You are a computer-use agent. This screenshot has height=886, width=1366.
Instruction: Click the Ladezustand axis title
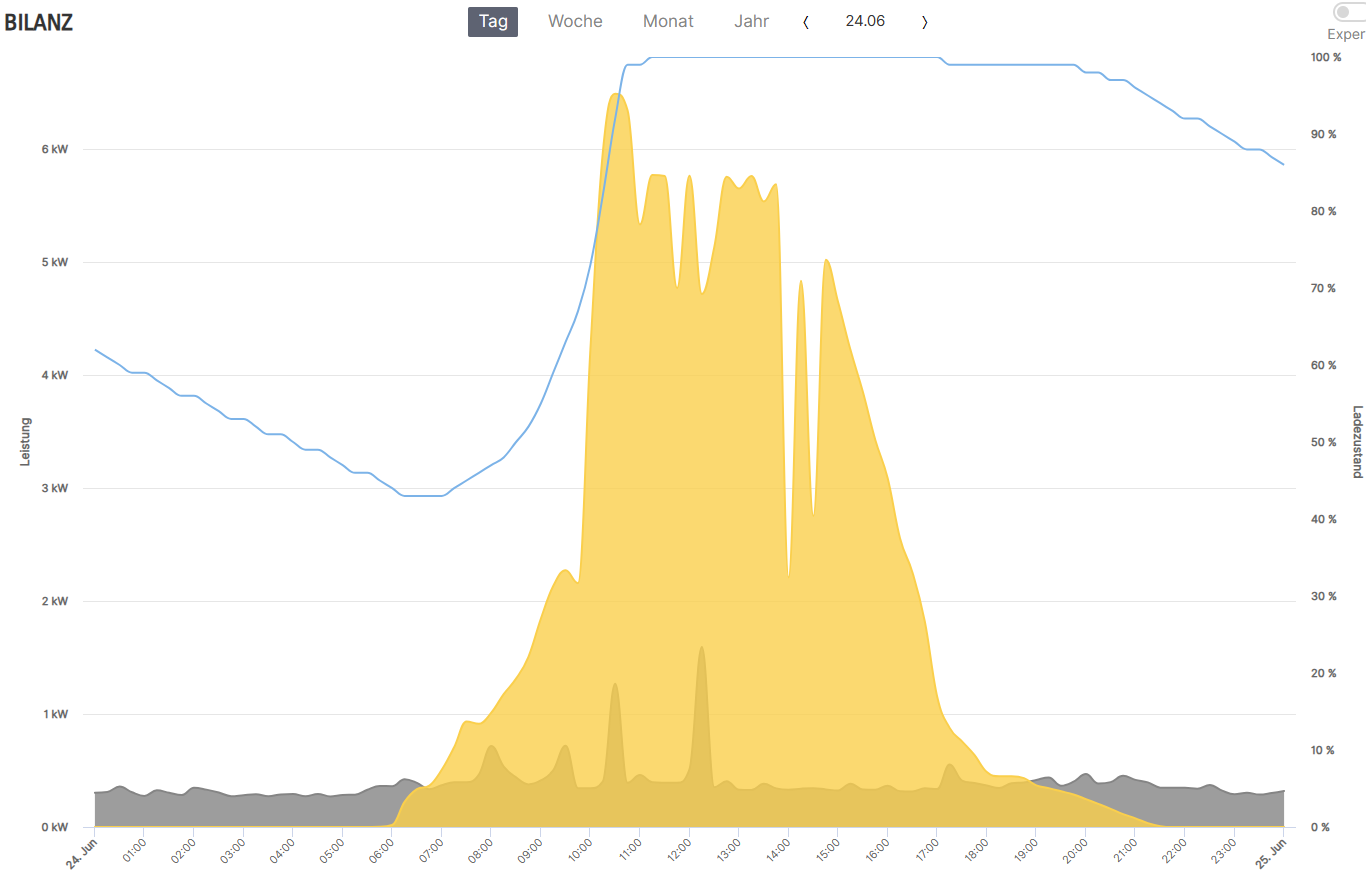(1357, 441)
